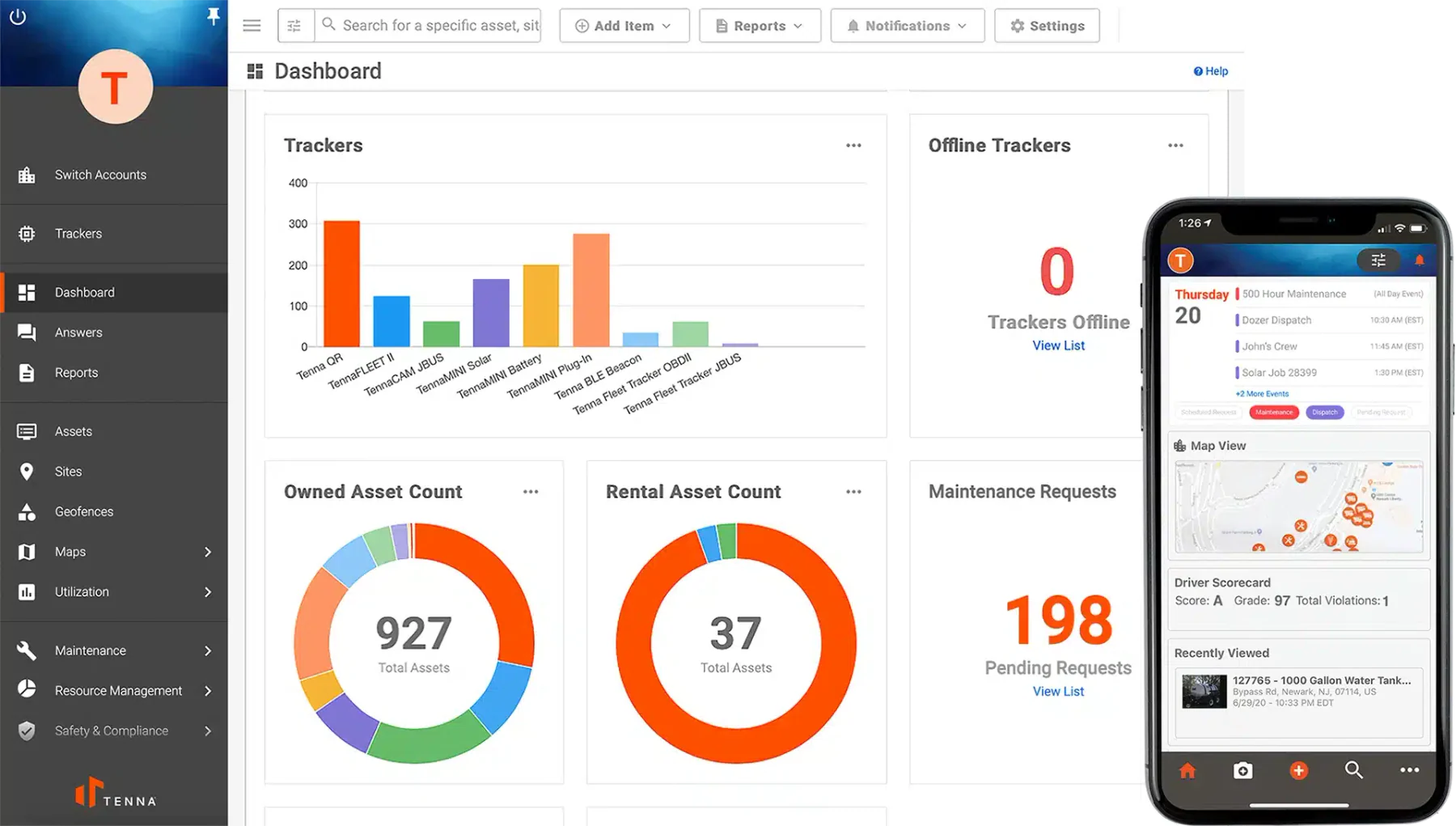Open the Add Item dropdown
This screenshot has width=1456, height=826.
click(x=624, y=26)
